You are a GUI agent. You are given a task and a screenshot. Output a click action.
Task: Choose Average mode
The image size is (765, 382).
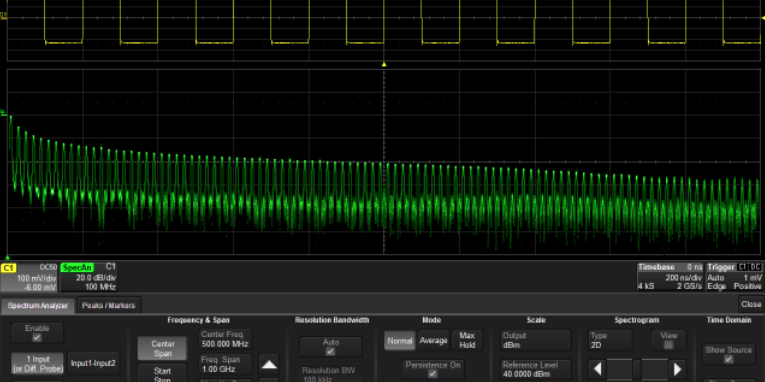click(x=433, y=340)
